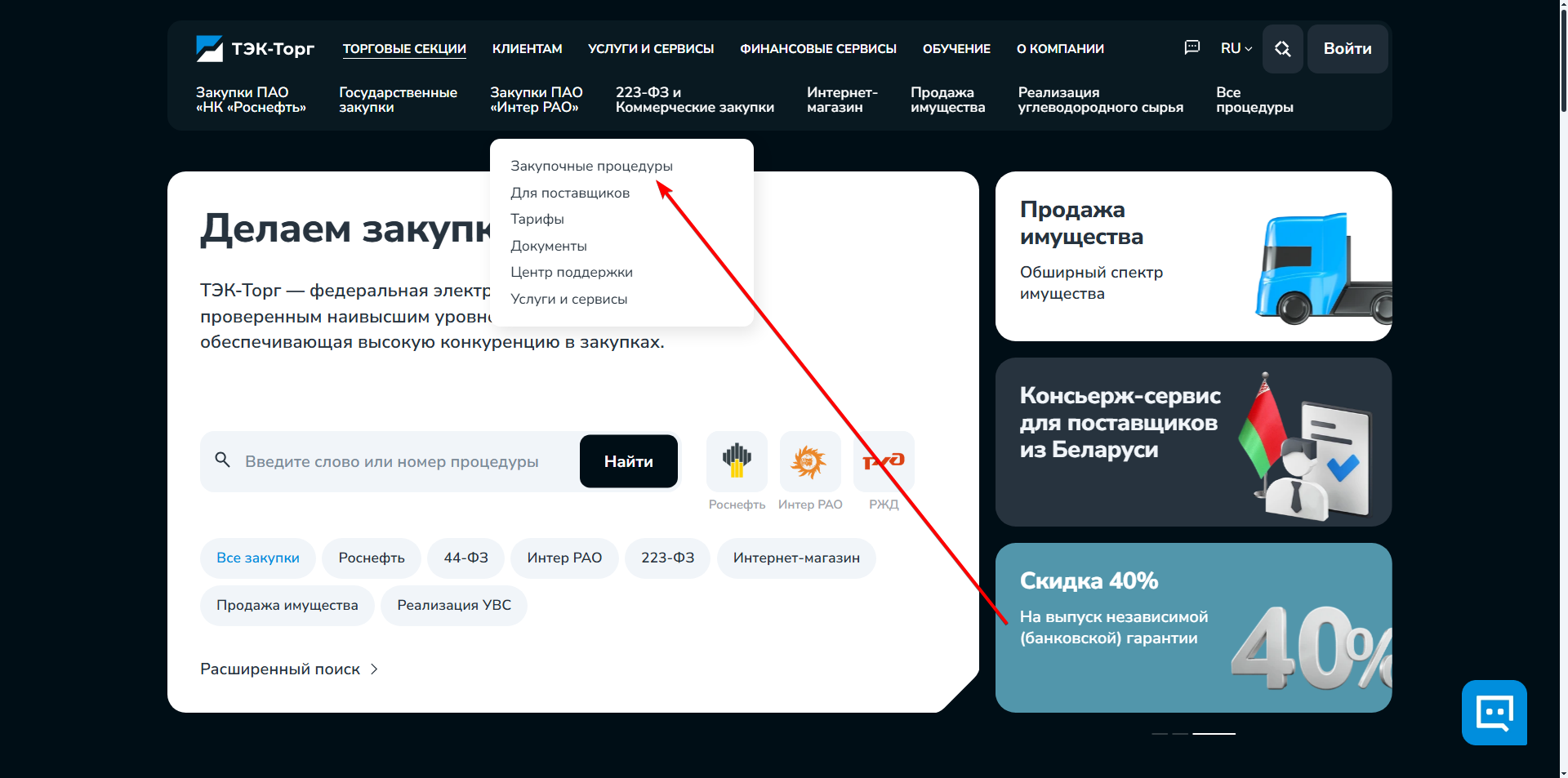Open the feedback message icon in header
This screenshot has width=1568, height=778.
click(x=1192, y=48)
